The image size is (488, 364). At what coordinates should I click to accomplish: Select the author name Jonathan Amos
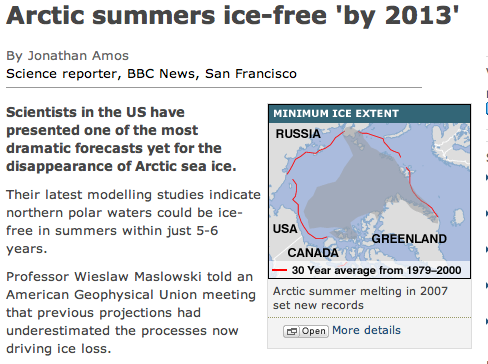point(78,56)
